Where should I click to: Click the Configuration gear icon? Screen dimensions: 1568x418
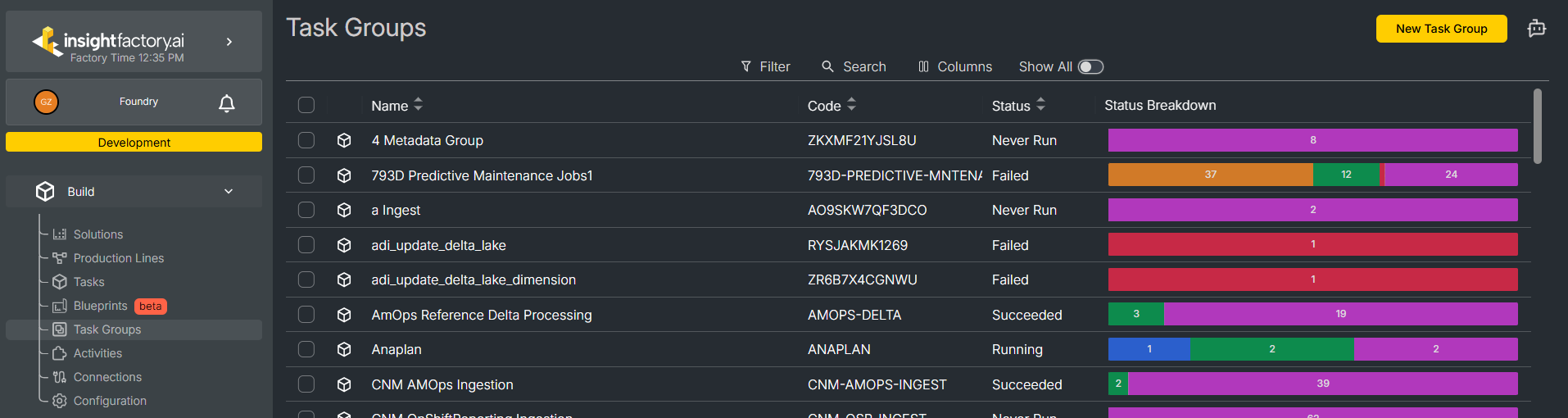pos(60,401)
